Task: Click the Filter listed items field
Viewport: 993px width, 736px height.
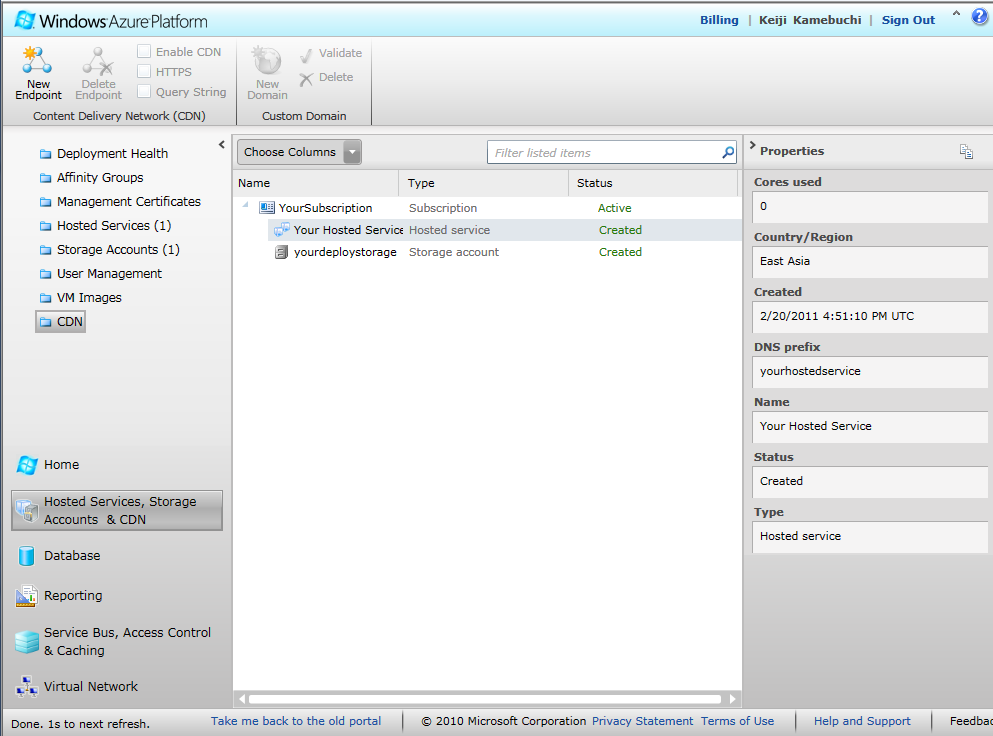Action: [605, 153]
